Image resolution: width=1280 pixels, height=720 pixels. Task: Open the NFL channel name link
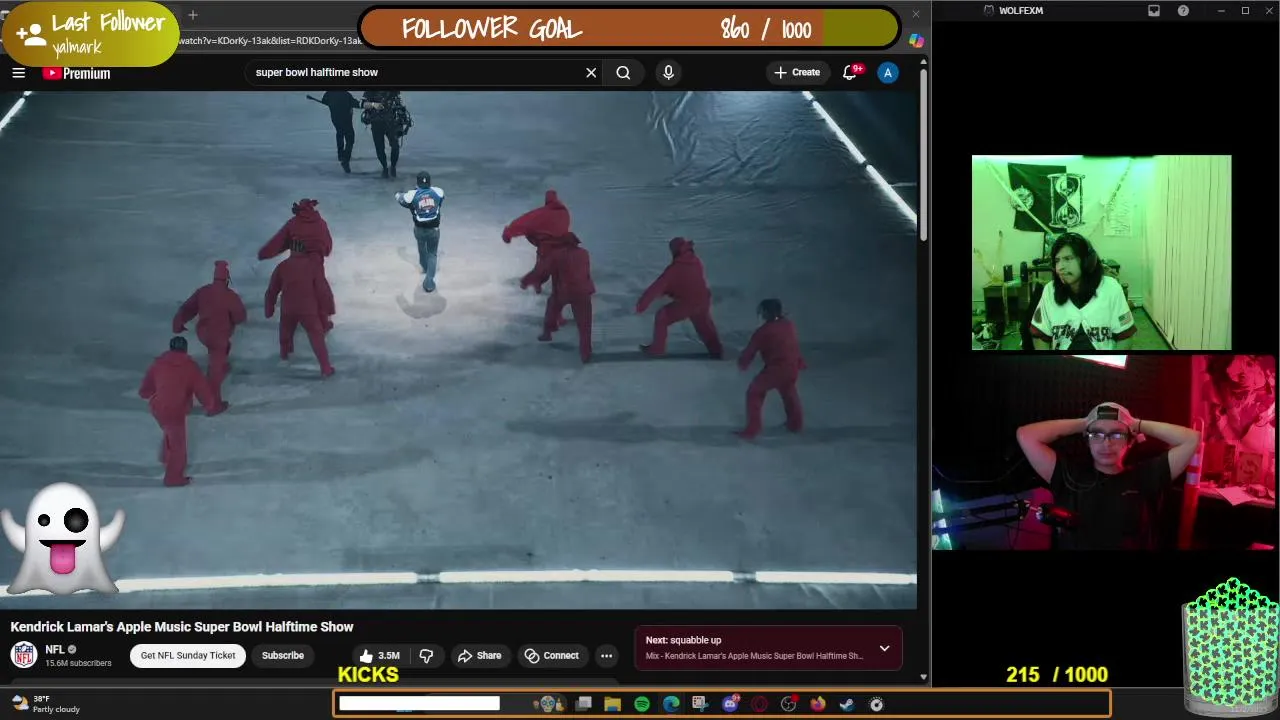(x=55, y=650)
